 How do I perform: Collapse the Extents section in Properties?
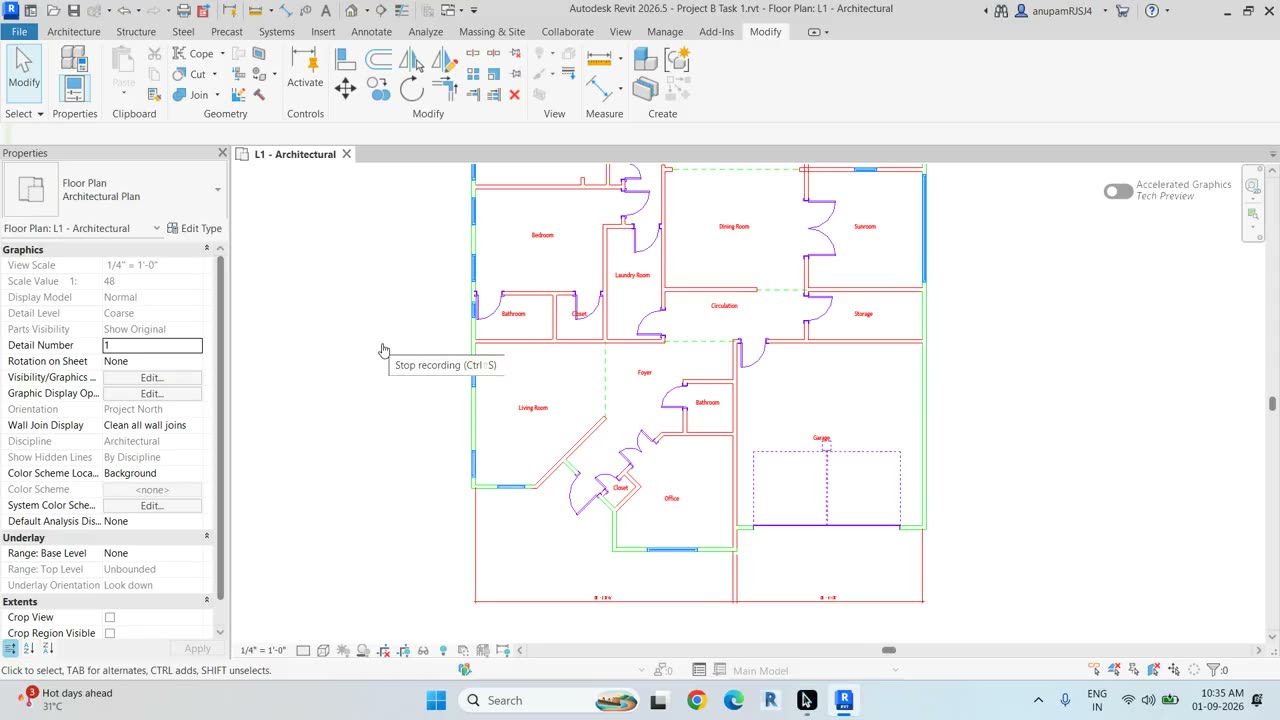[x=207, y=601]
